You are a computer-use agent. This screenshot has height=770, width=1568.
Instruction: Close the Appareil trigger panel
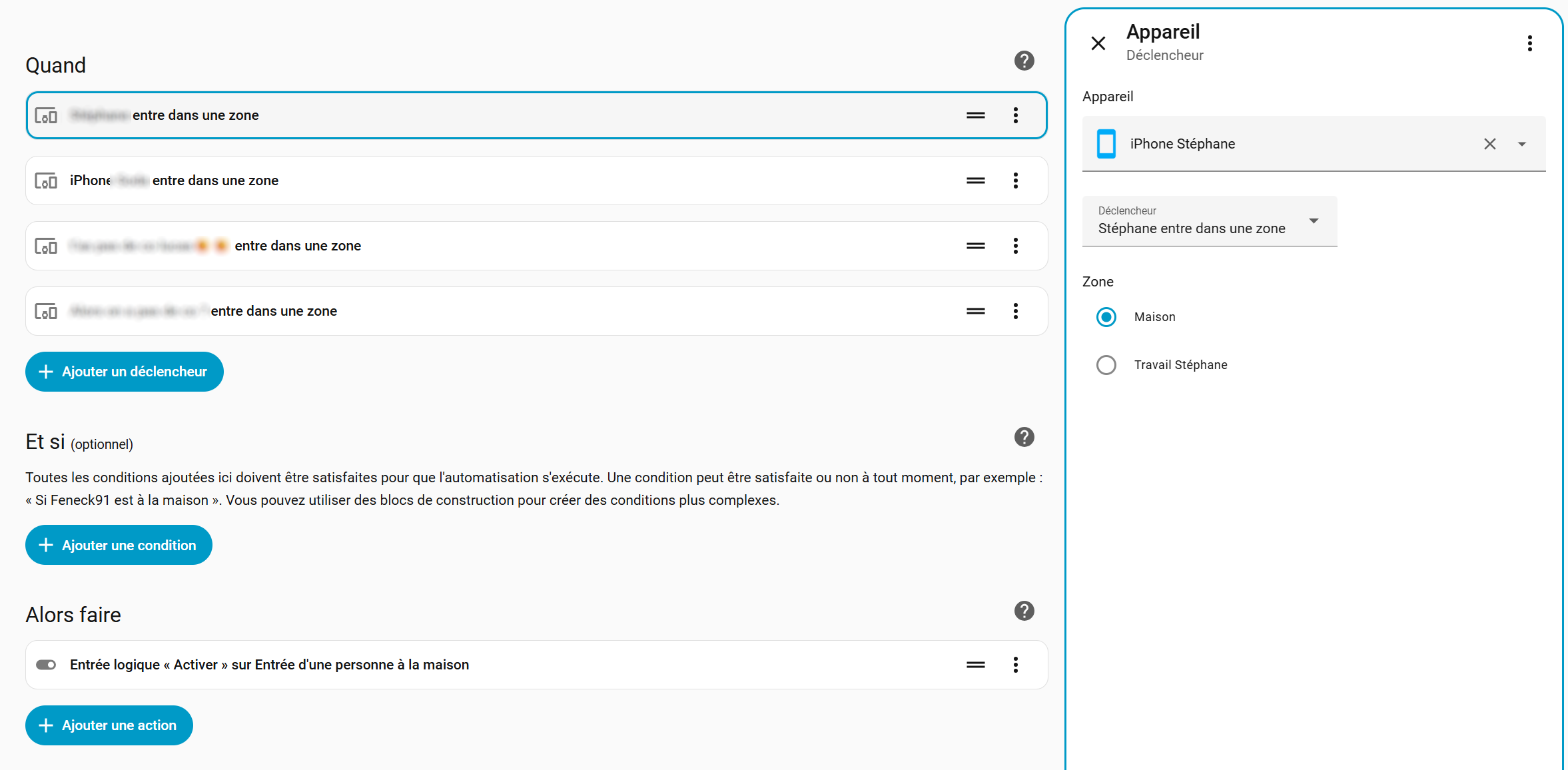[1098, 43]
